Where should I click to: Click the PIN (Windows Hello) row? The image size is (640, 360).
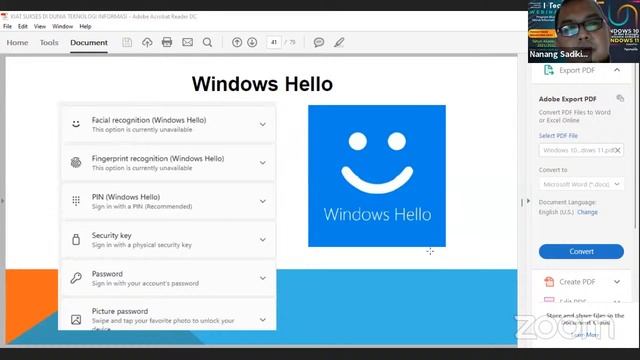click(169, 201)
